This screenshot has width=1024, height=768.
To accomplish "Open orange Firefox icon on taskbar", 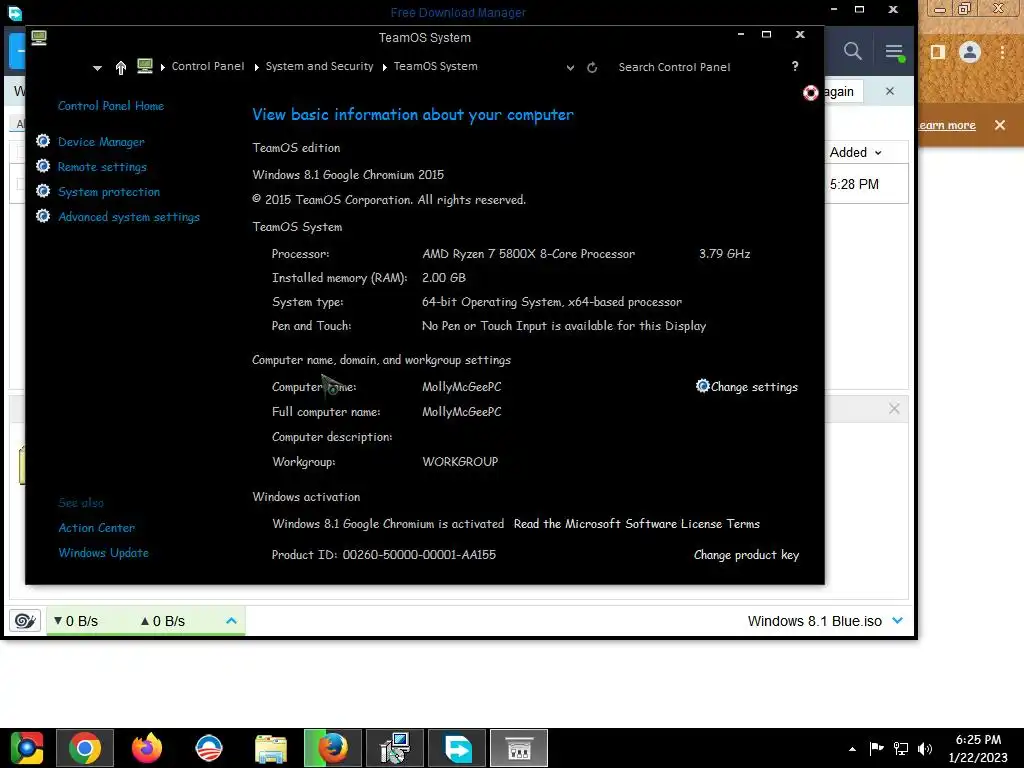I will coord(147,748).
